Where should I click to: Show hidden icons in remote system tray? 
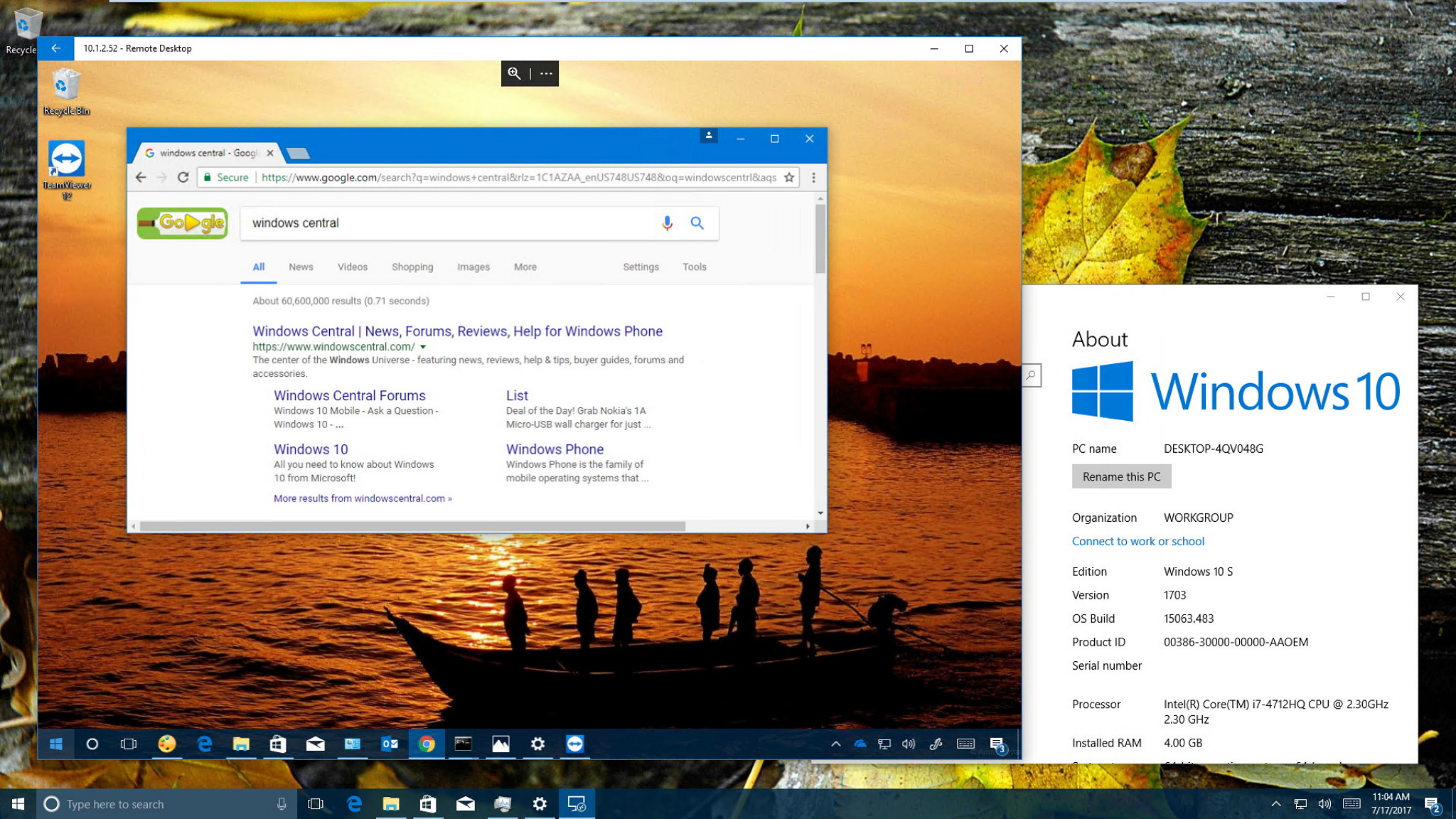point(836,744)
